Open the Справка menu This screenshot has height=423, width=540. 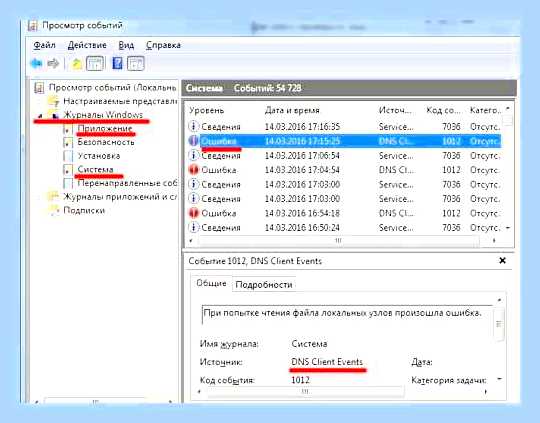pyautogui.click(x=163, y=45)
